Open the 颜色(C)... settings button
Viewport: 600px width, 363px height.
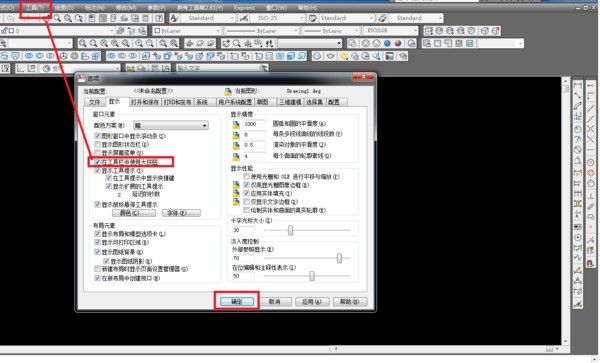(134, 213)
